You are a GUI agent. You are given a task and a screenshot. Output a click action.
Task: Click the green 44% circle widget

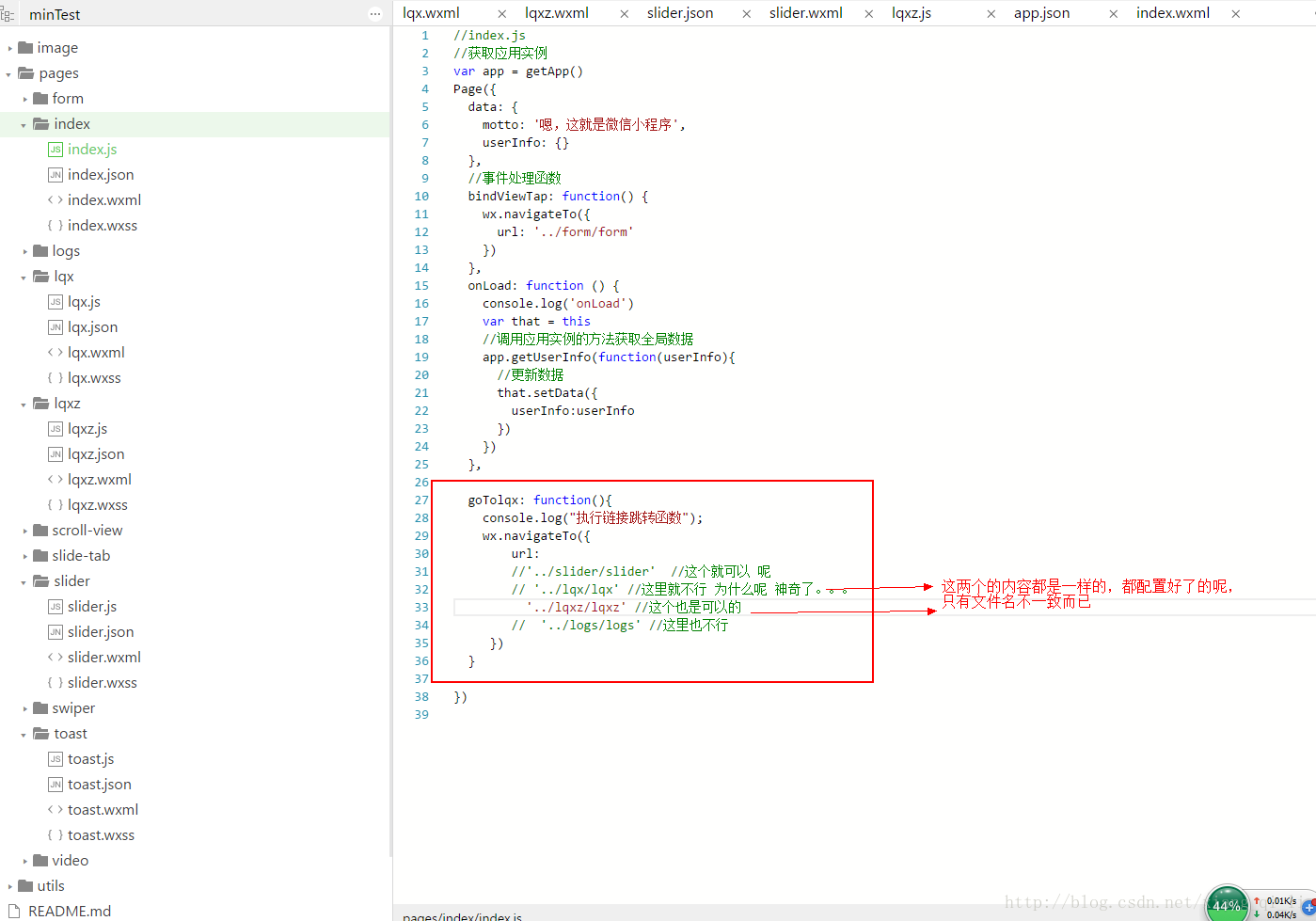point(1226,904)
